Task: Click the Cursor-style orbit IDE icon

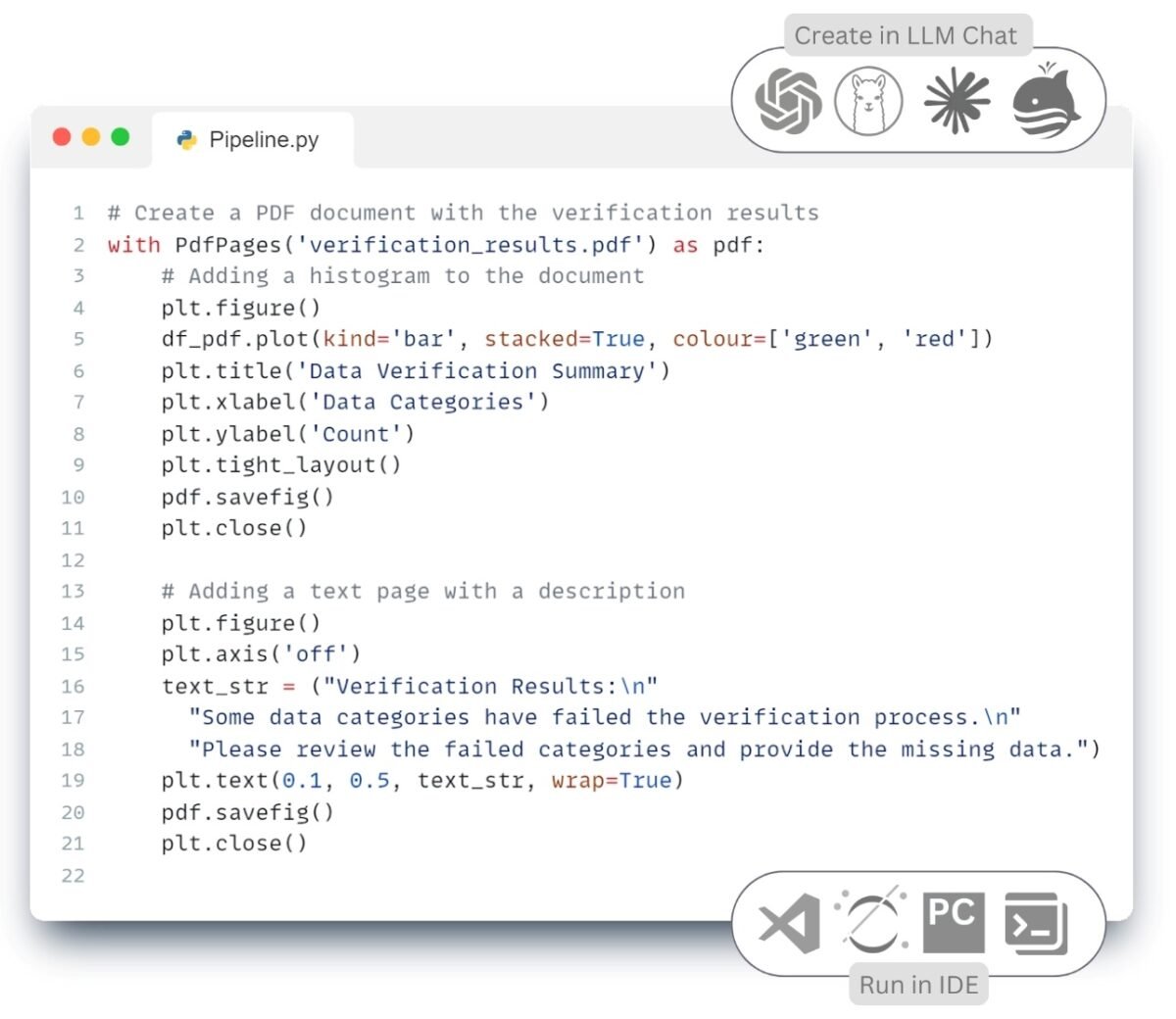Action: pyautogui.click(x=871, y=921)
